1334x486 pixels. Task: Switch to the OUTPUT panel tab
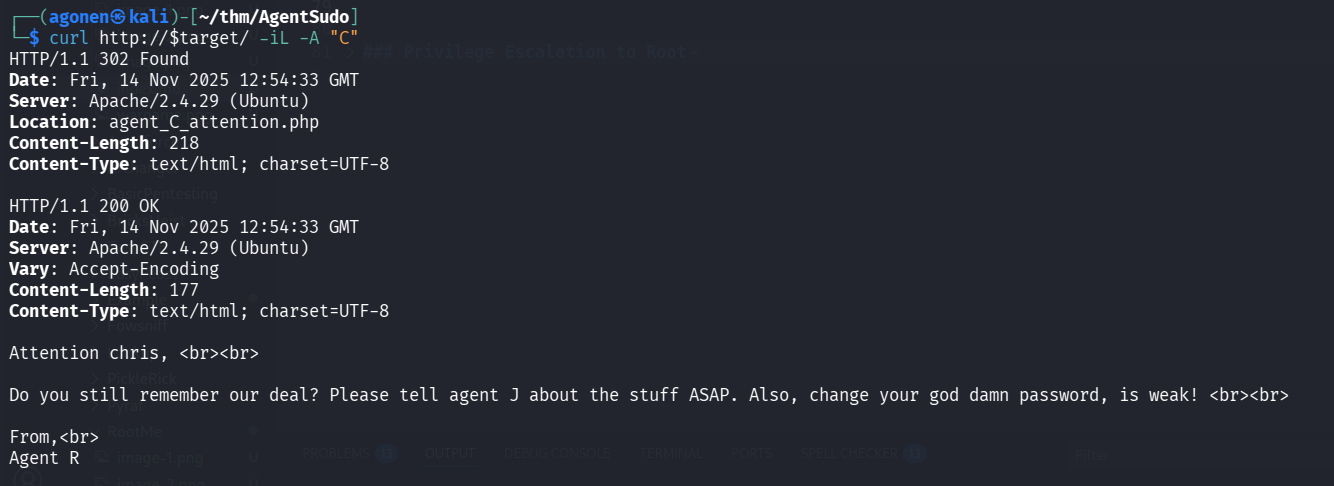(x=450, y=453)
